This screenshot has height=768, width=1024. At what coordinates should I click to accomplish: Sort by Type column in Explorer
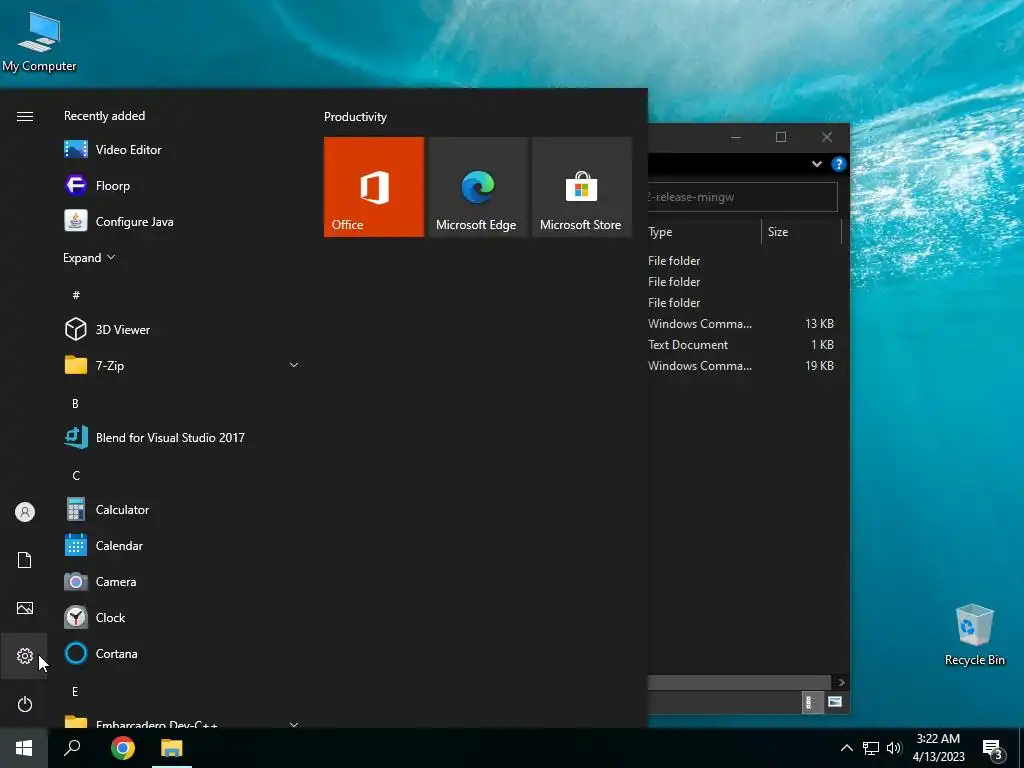coord(704,232)
